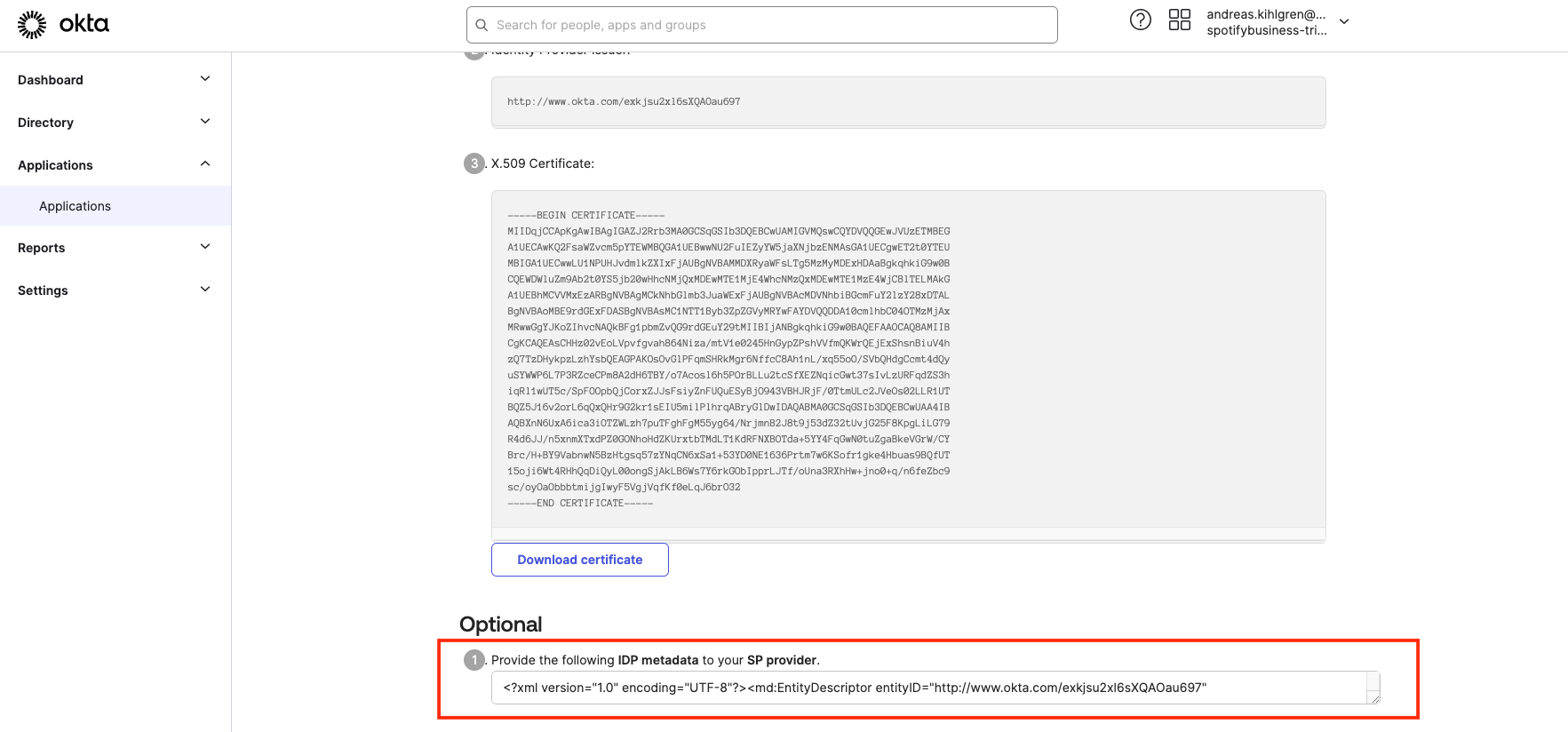Click the IDP metadata textarea resize handle

[x=1373, y=698]
